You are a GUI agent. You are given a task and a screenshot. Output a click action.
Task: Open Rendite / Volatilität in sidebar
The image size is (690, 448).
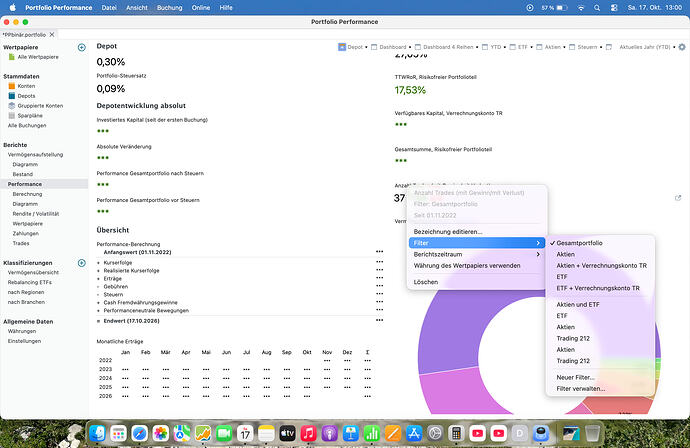[x=36, y=213]
